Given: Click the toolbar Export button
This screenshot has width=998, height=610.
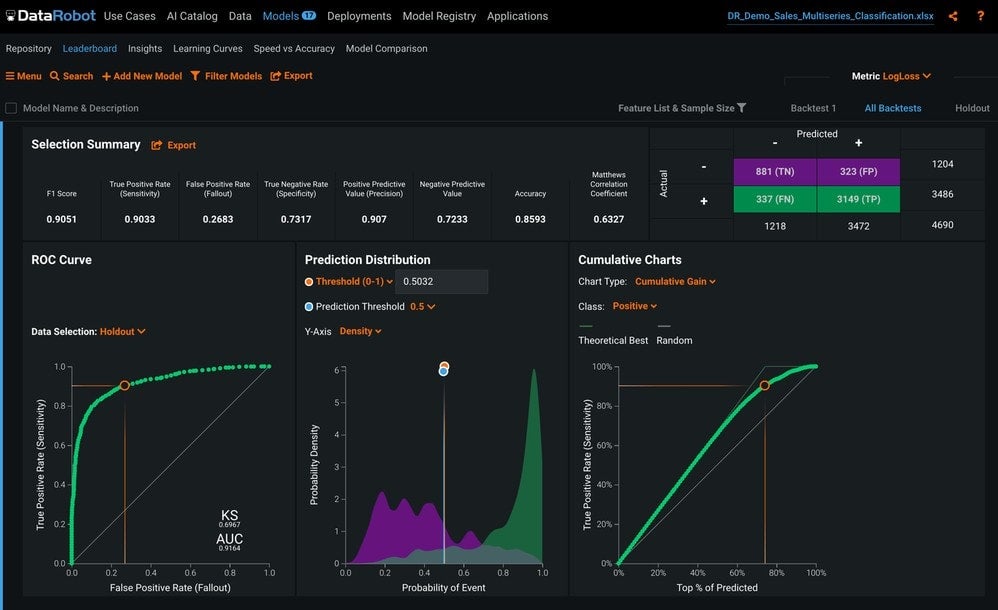Looking at the screenshot, I should [x=292, y=76].
